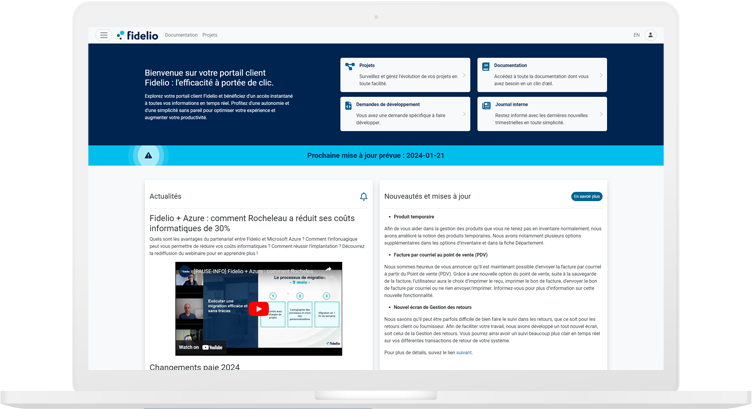Click Watch on YouTube in video
Screen dimensions: 752x409
pos(200,347)
